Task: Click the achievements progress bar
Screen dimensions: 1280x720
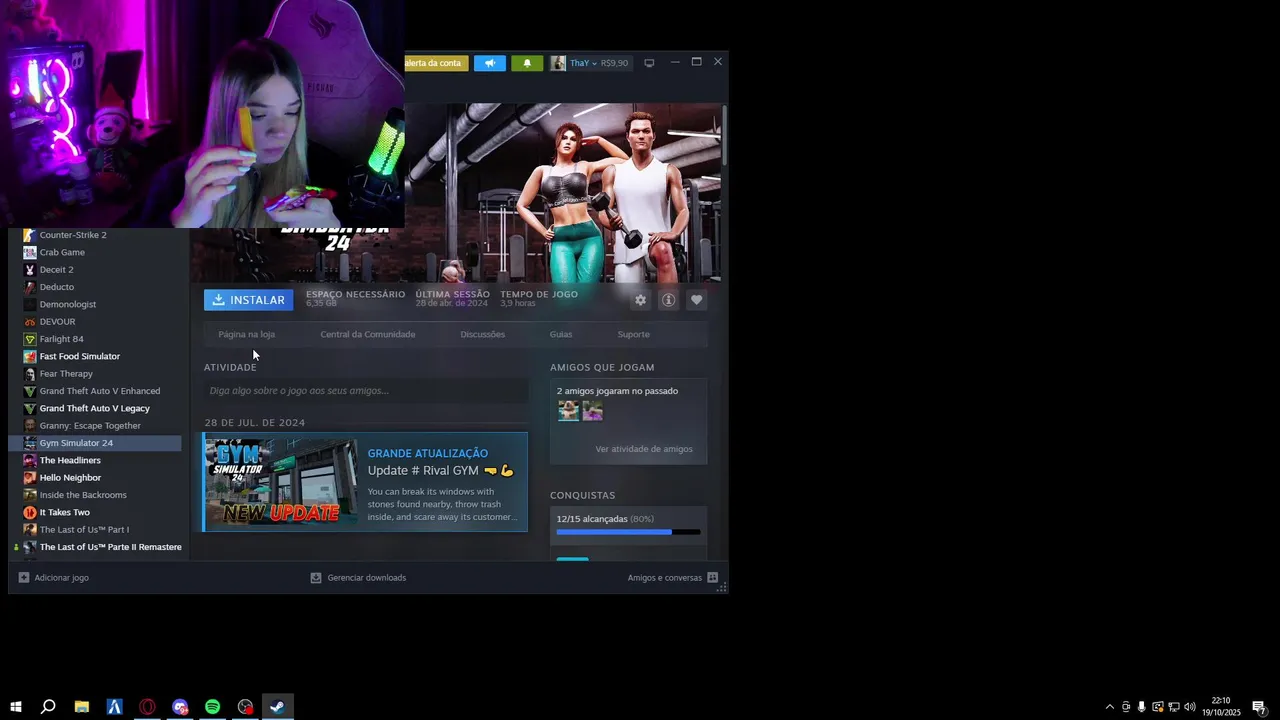Action: (628, 532)
